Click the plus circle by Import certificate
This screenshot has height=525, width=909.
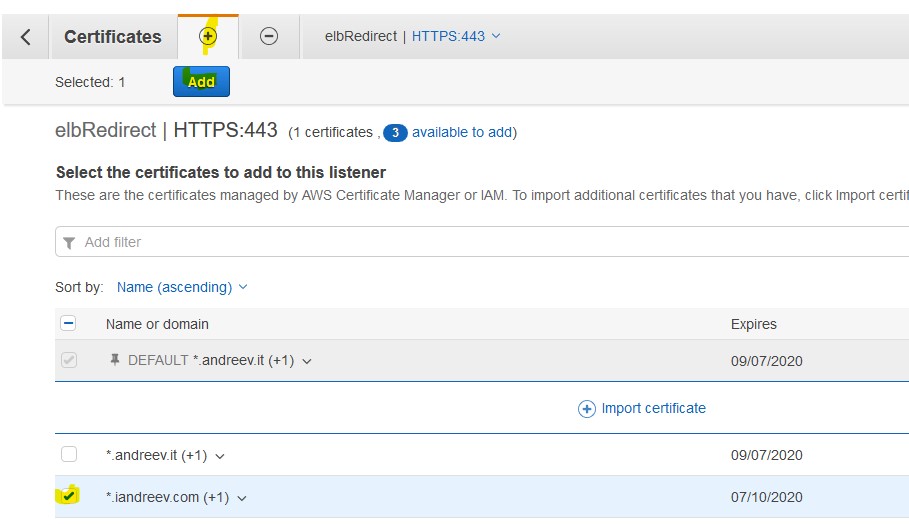(x=587, y=409)
